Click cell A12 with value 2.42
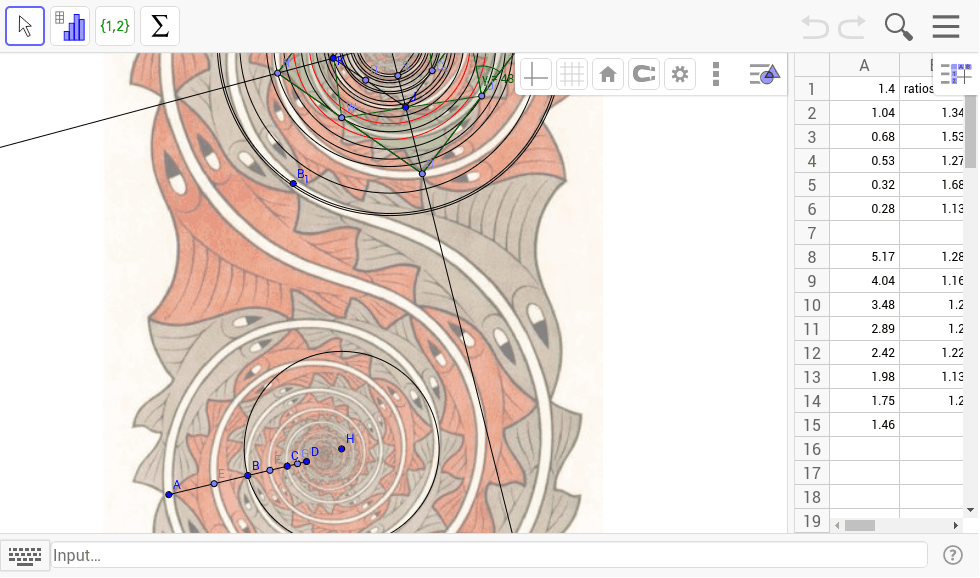Screen dimensions: 980x578 coord(864,353)
